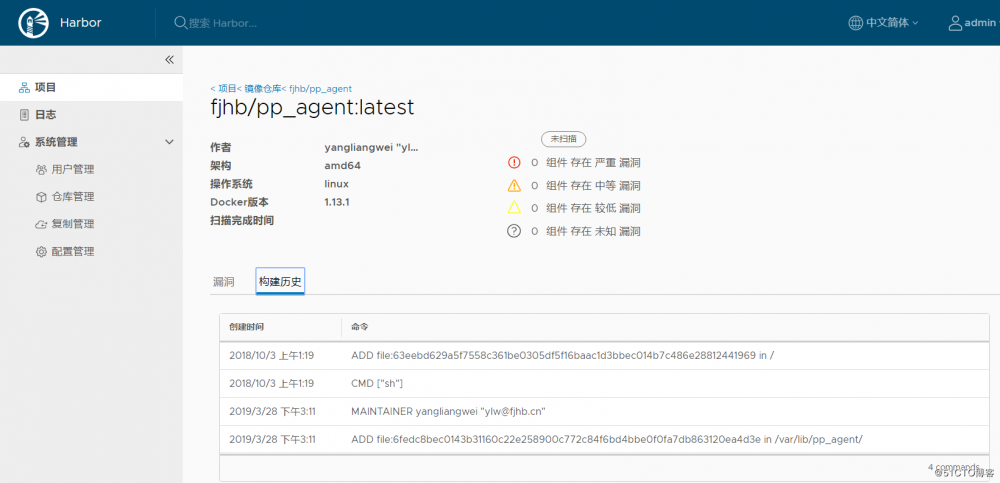Switch to the 构建历史 tab

click(280, 281)
